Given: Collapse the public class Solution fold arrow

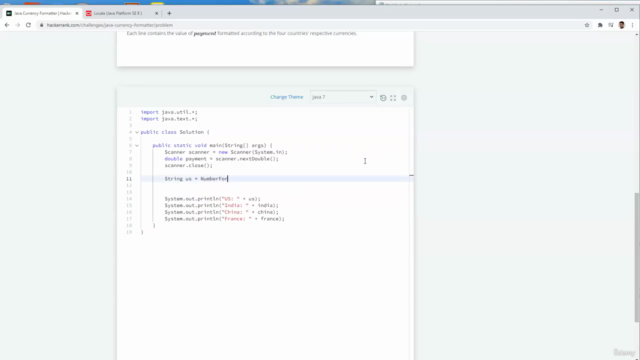Looking at the screenshot, I should 137,132.
